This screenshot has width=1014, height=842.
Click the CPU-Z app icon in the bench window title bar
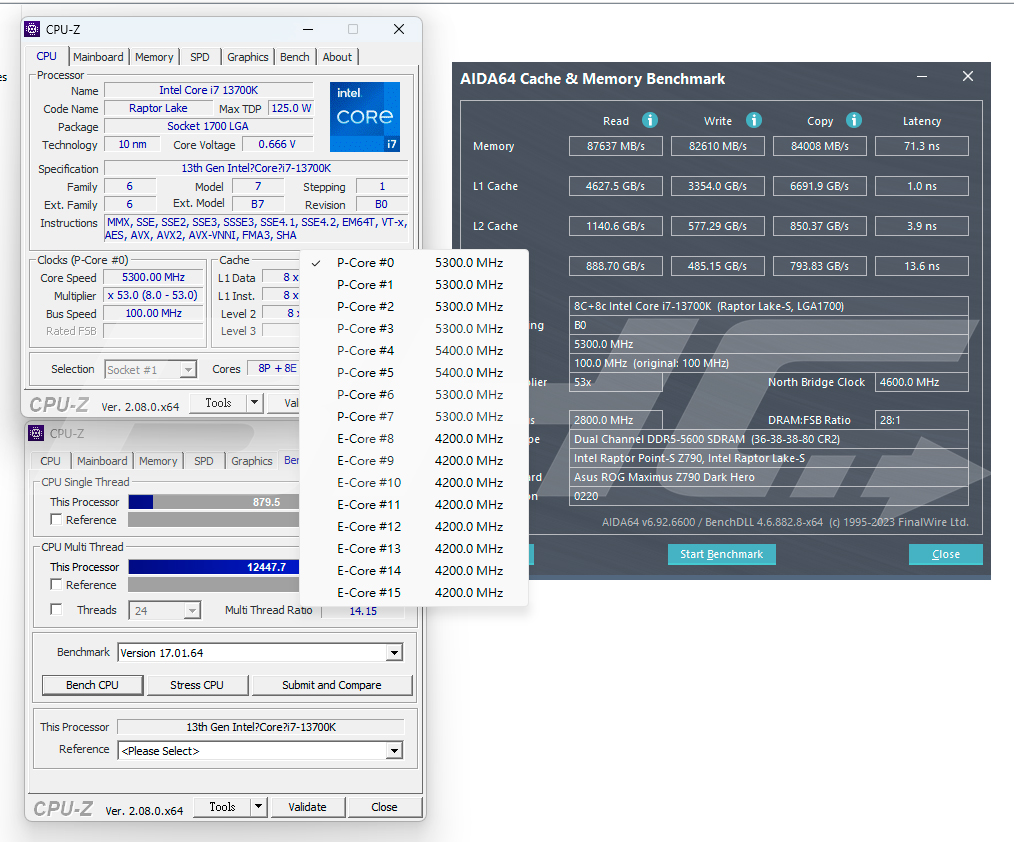36,433
